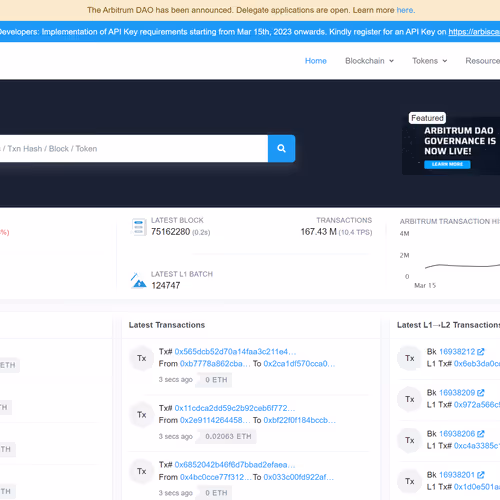Open L1 transaction 0x972a566c
This screenshot has height=500, width=500.
477,405
